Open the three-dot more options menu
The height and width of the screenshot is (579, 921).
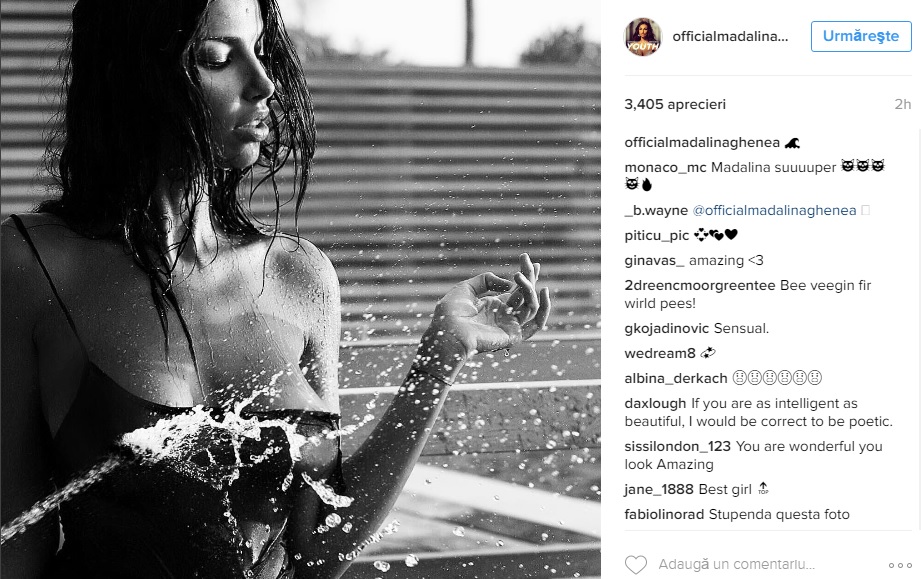point(900,565)
